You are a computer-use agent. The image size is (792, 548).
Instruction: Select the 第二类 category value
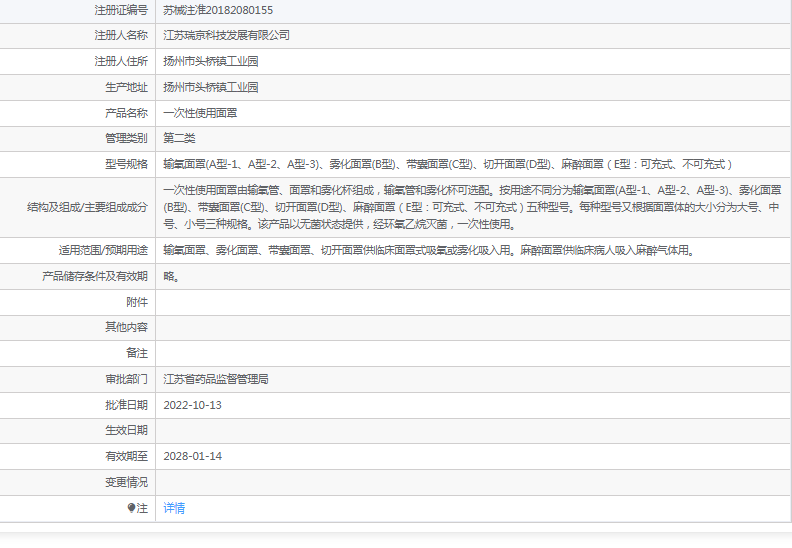coord(179,138)
